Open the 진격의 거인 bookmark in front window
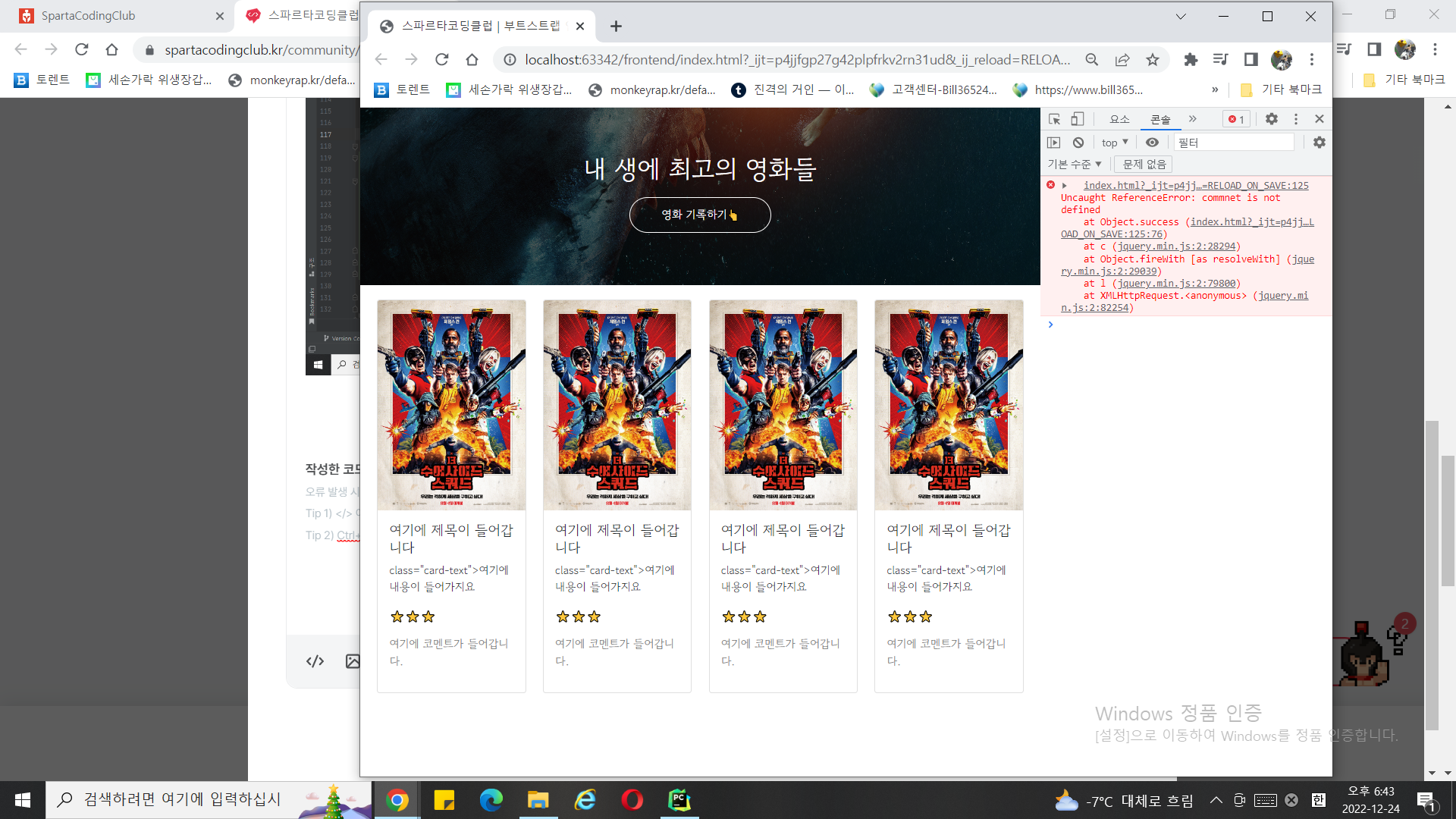The height and width of the screenshot is (819, 1456). [792, 90]
